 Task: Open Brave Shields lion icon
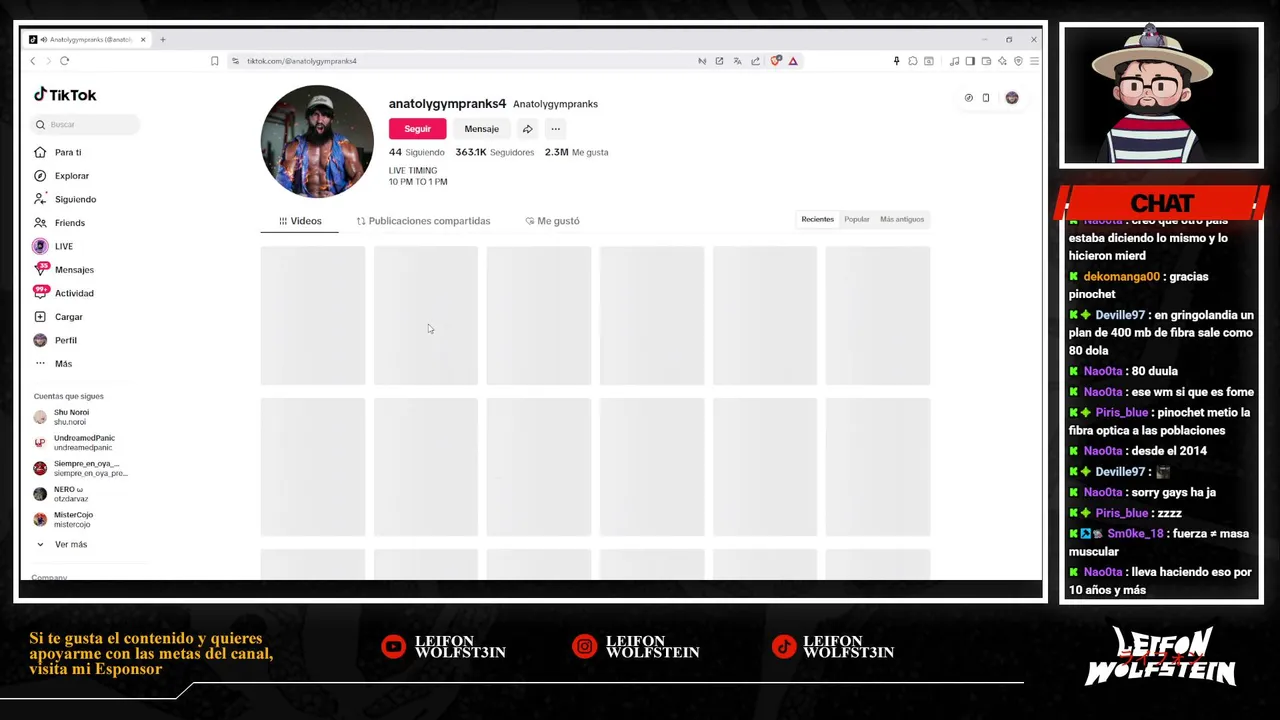point(776,61)
